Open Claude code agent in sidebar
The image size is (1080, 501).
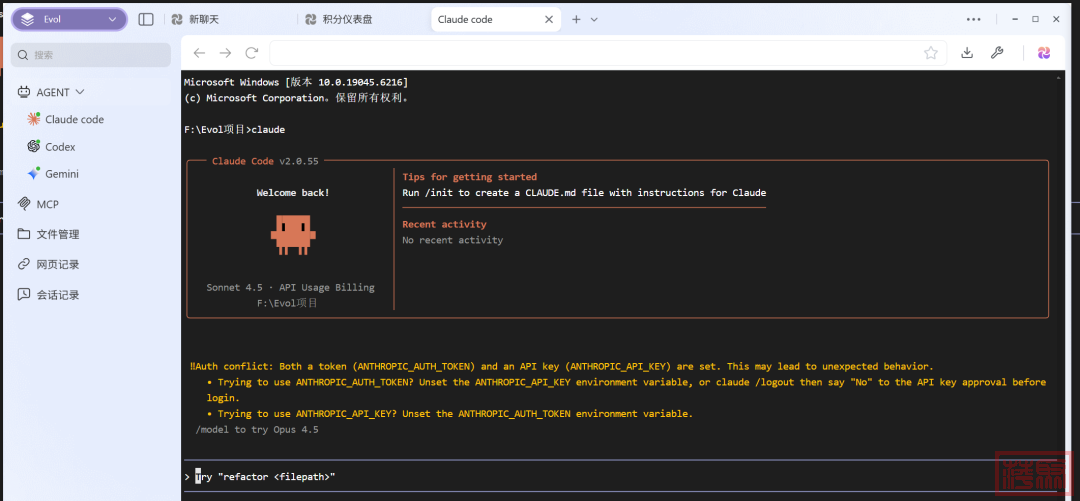click(x=74, y=119)
